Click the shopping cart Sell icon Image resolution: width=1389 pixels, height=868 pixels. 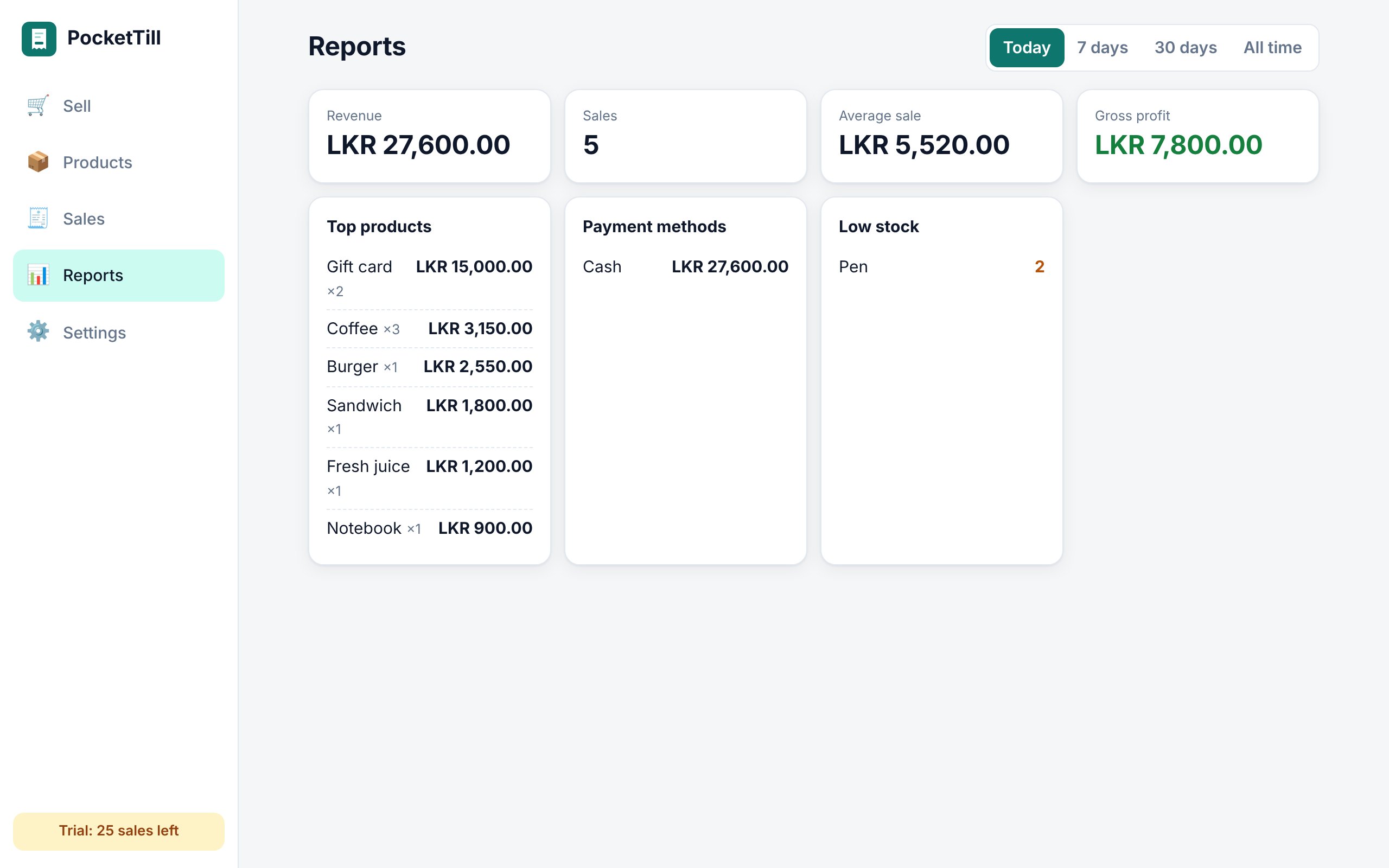click(x=38, y=106)
